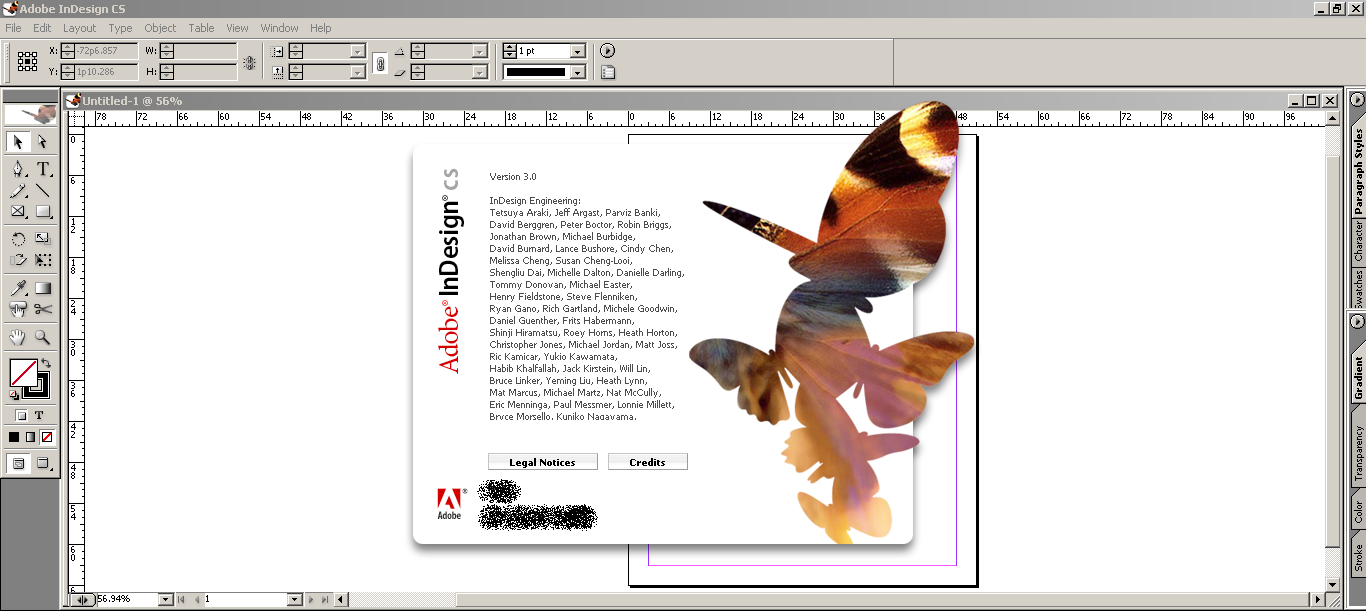Click the Fill color swatch

pos(23,373)
